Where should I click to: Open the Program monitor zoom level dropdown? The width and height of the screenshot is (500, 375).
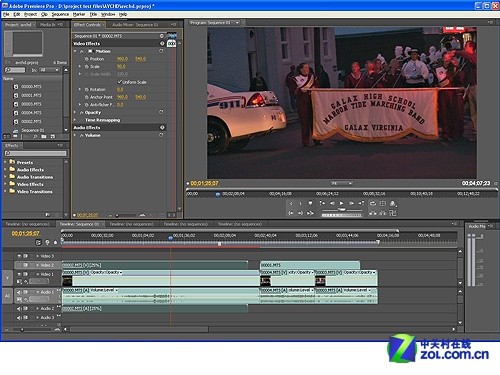(x=342, y=183)
